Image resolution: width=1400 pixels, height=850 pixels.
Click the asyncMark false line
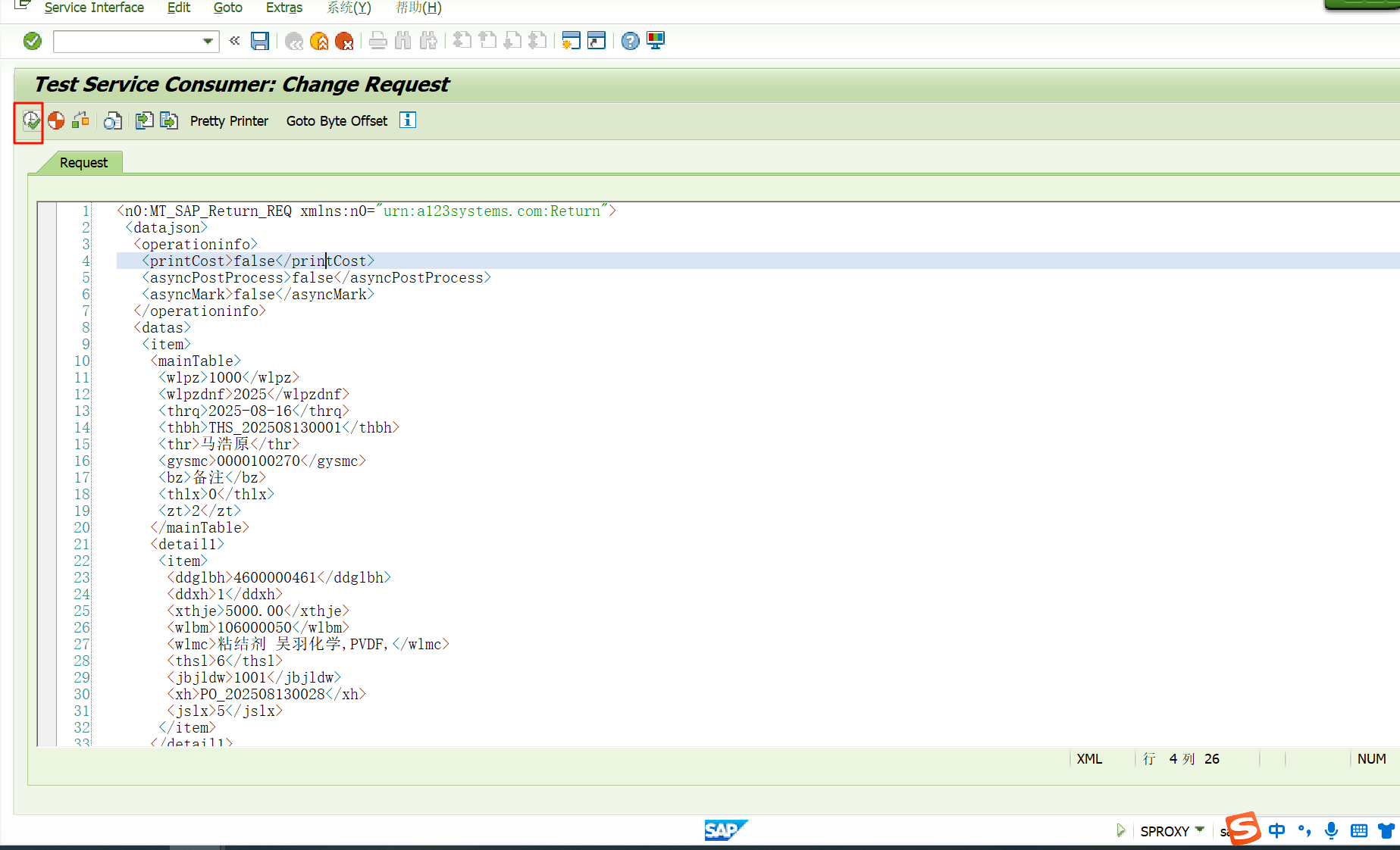coord(258,295)
